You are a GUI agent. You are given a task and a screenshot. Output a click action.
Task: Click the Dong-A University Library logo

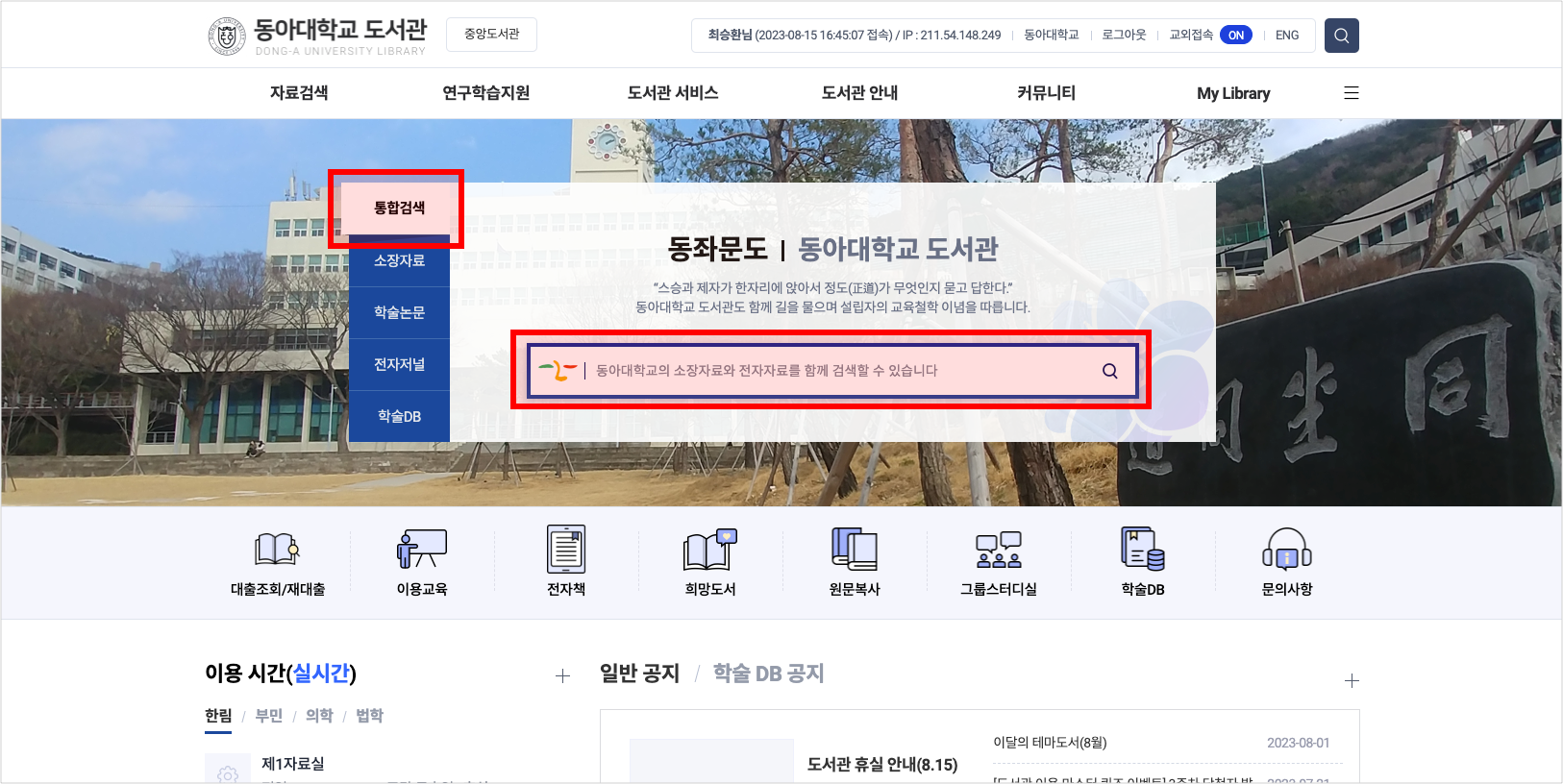(x=316, y=37)
